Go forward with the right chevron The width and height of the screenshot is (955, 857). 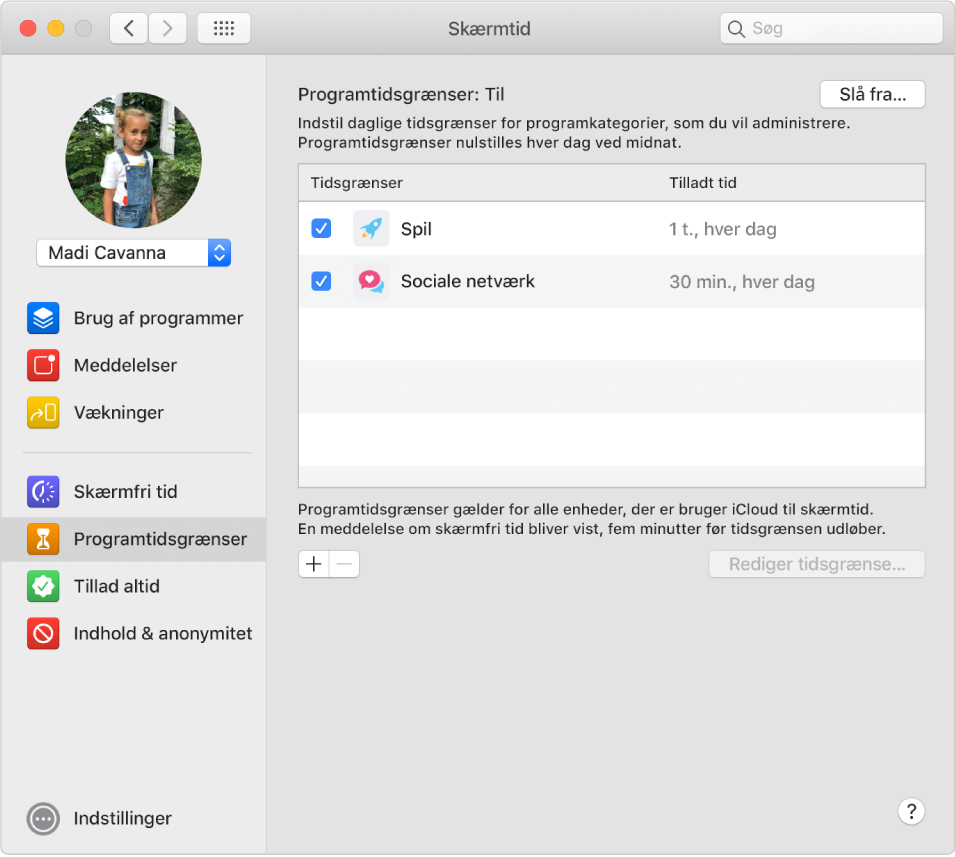pos(167,28)
